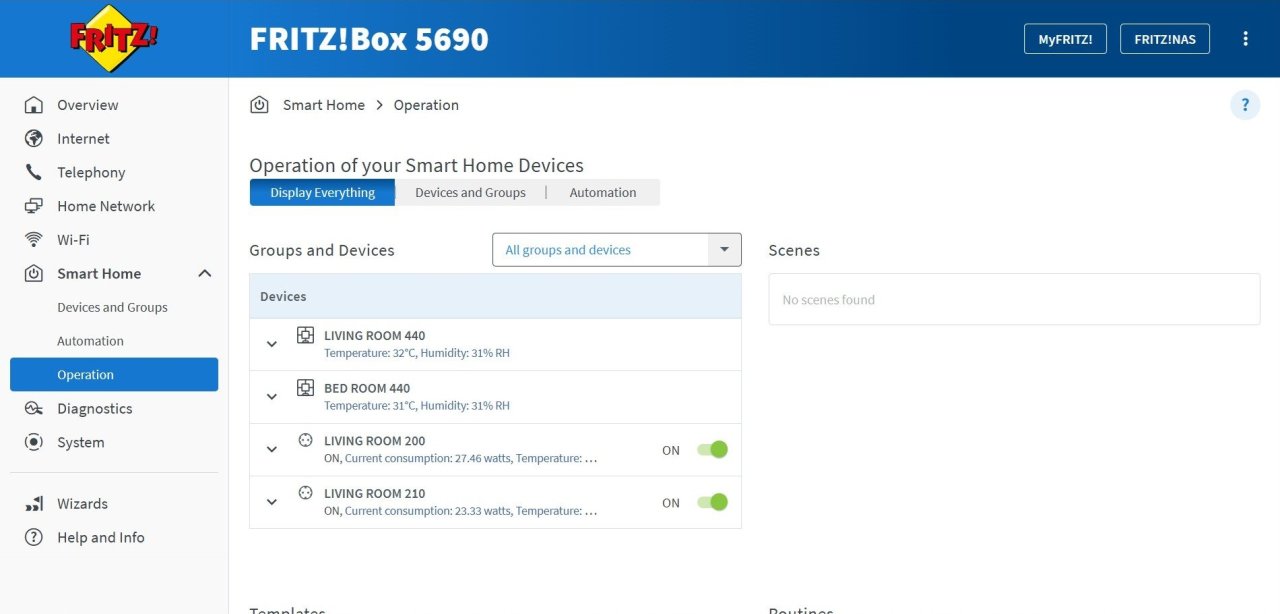Viewport: 1280px width, 614px height.
Task: Turn off the LIVING ROOM 210 switch
Action: coord(712,502)
